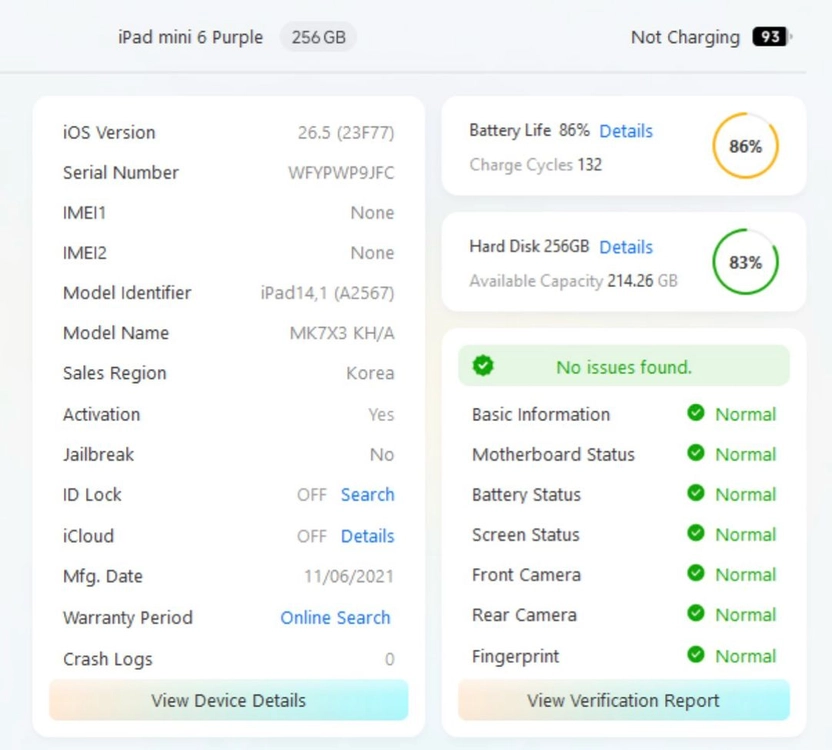Click Available Capacity 214.26 GB text

click(573, 281)
